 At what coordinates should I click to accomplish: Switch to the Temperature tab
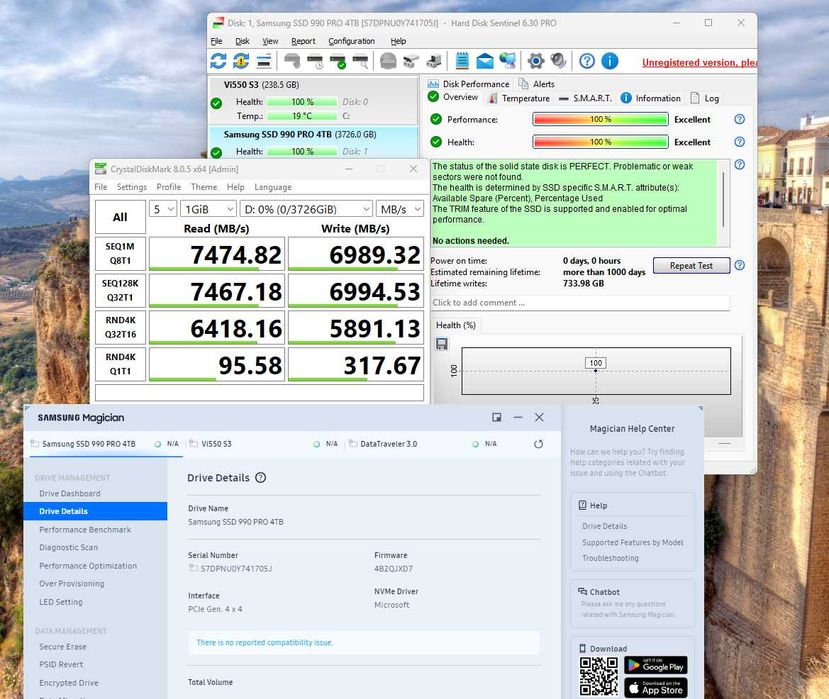519,98
